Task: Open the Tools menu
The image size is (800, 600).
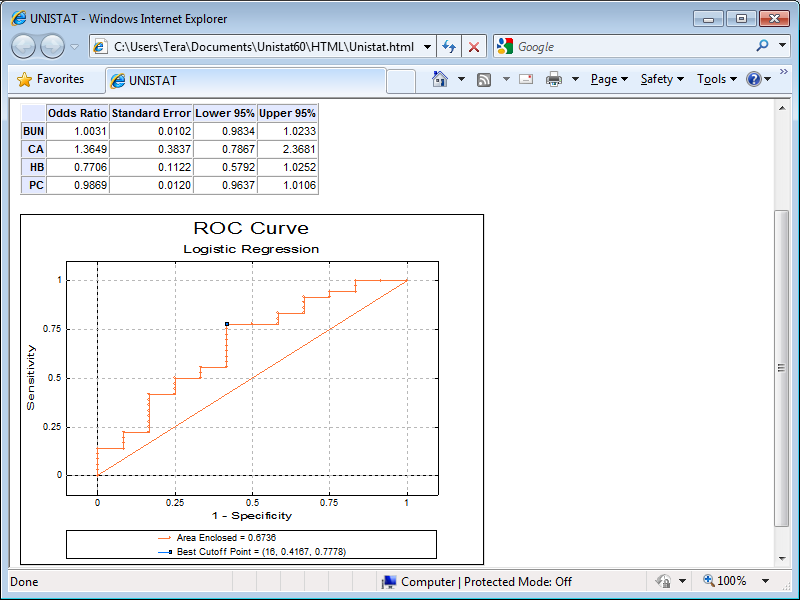Action: 717,79
